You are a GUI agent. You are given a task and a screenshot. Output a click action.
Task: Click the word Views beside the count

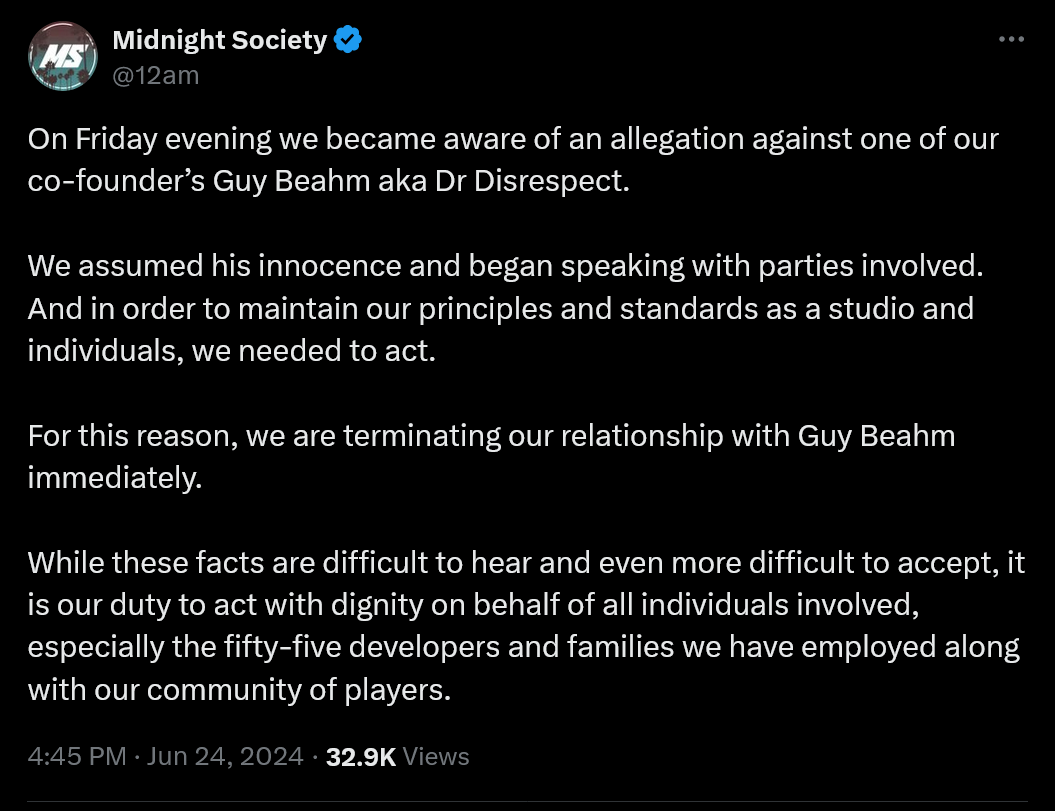[x=436, y=756]
